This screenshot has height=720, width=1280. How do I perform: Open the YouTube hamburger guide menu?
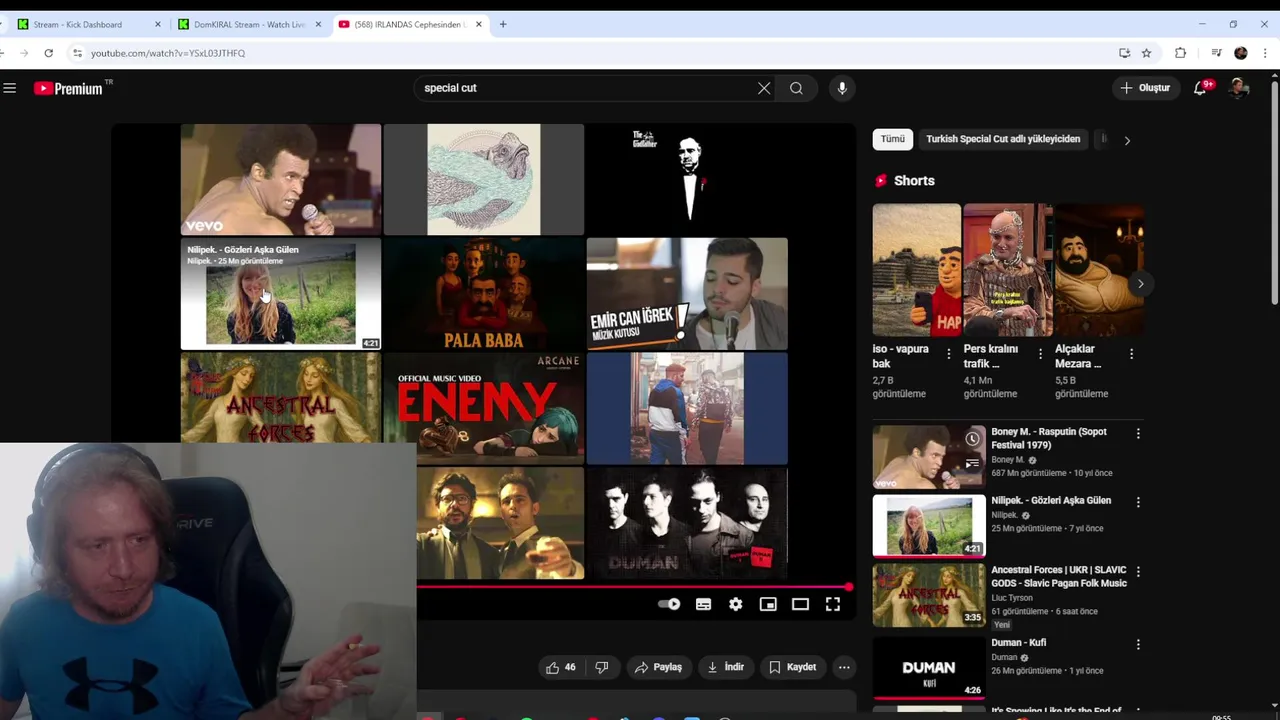pos(10,88)
